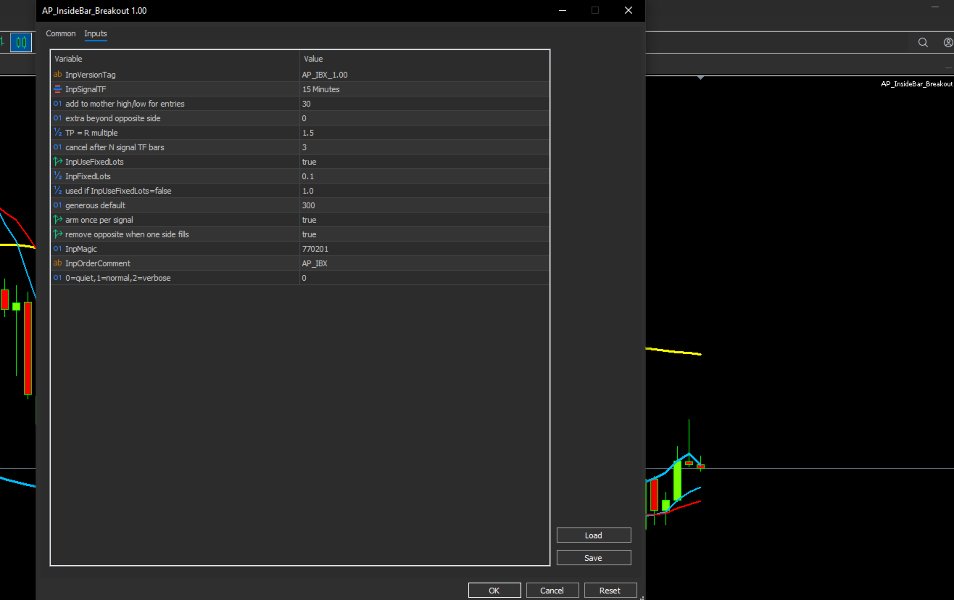Click the double icon beside InpFixedLots

pyautogui.click(x=58, y=176)
